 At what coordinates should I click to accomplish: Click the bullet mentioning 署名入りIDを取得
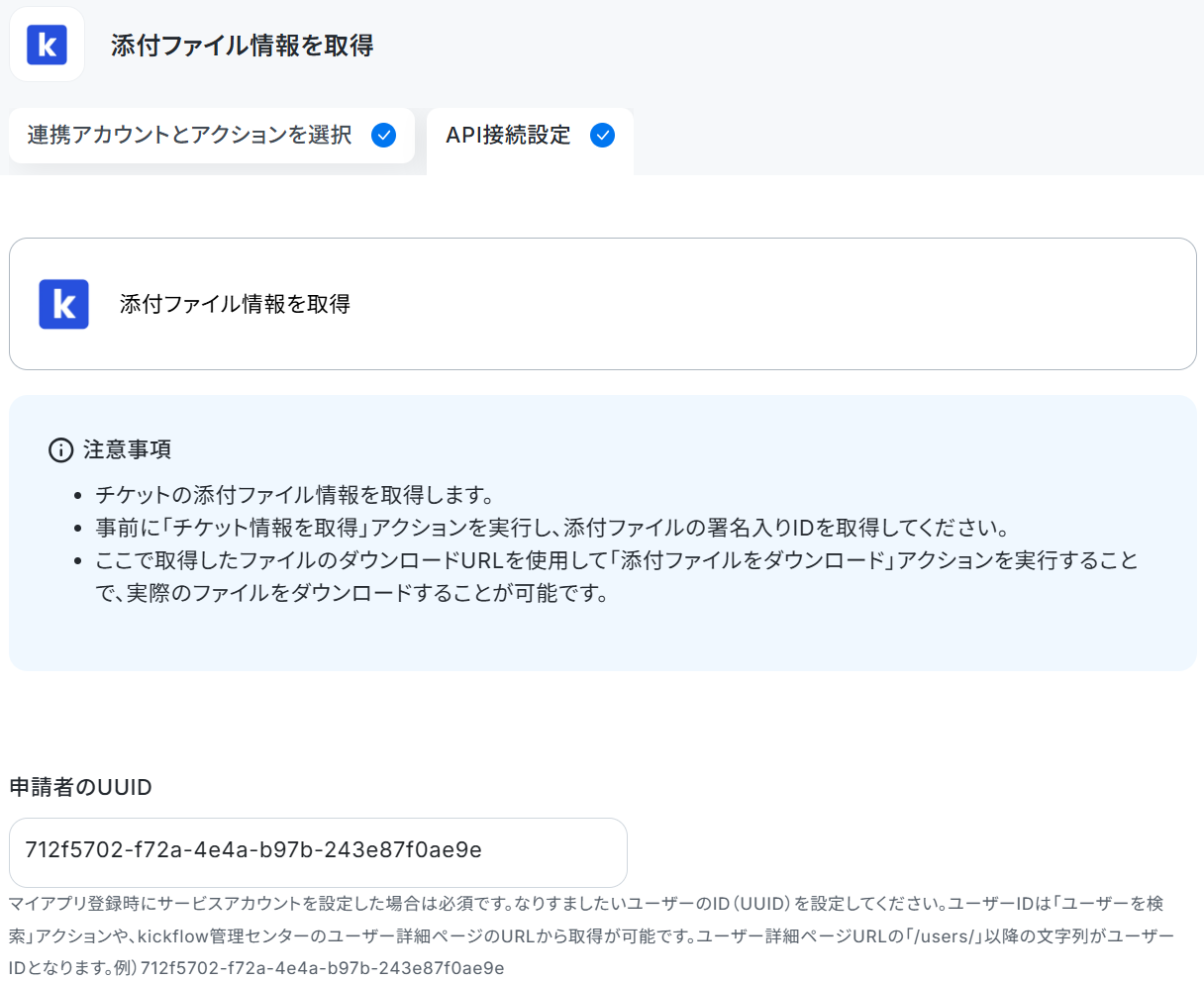tap(552, 528)
